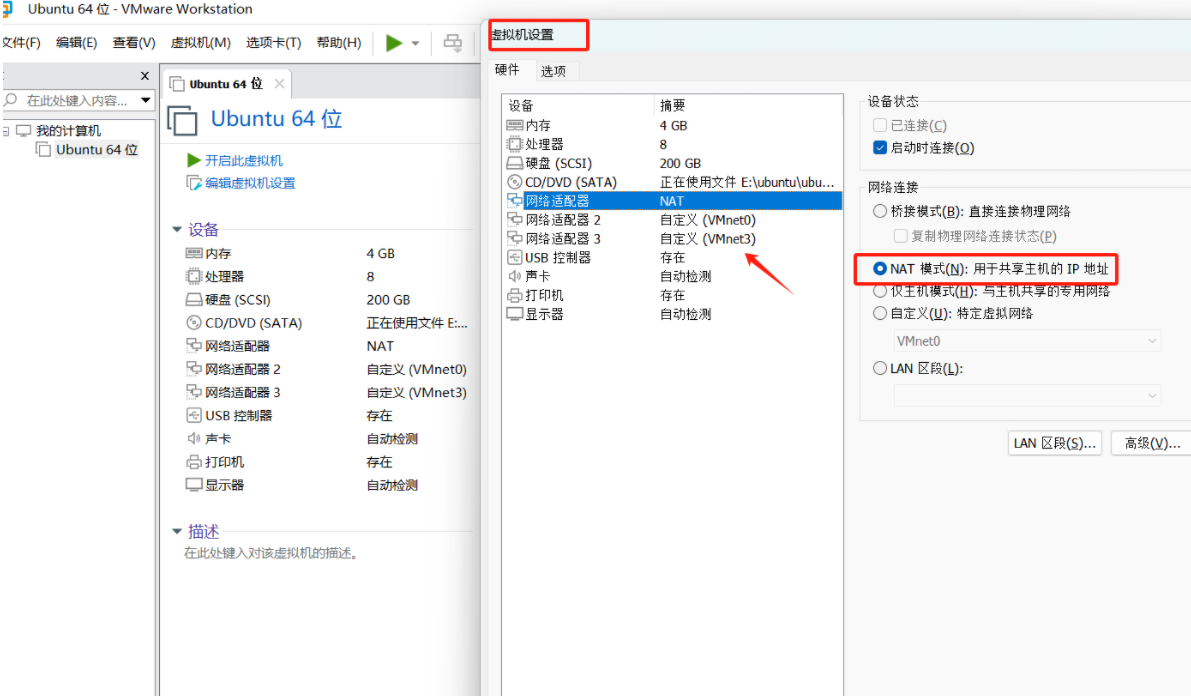Toggle the 已连接(C) checkbox

[880, 125]
